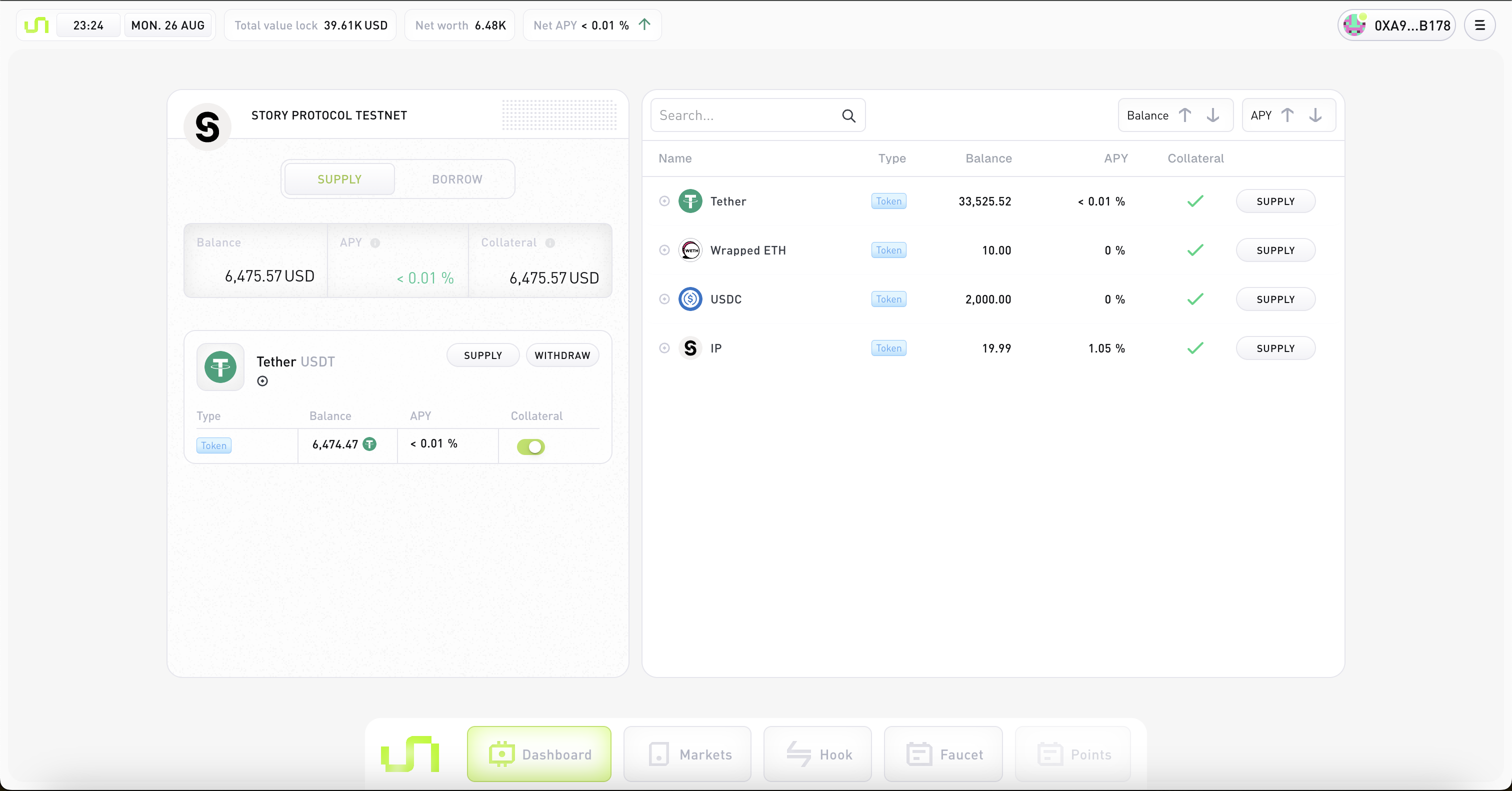
Task: Click STORY PROTOCOL TESTNET title
Action: pyautogui.click(x=329, y=115)
